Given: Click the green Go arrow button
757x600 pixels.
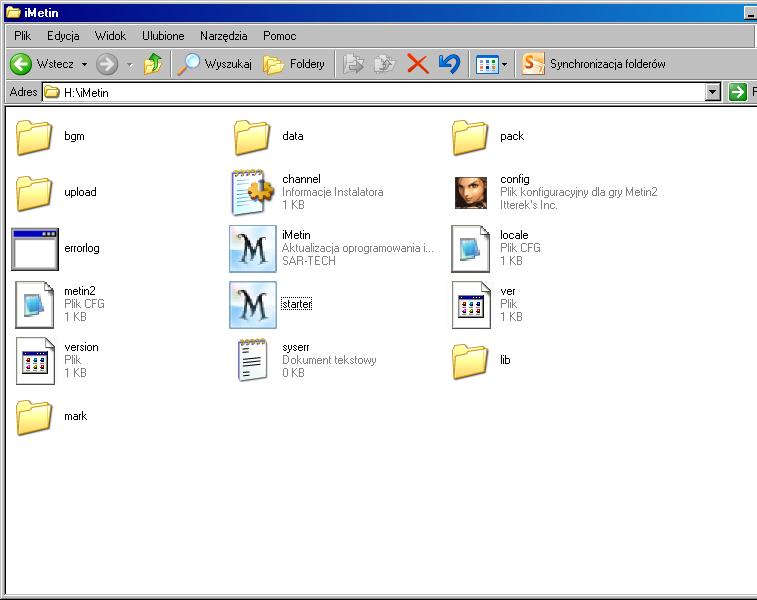Looking at the screenshot, I should tap(737, 92).
